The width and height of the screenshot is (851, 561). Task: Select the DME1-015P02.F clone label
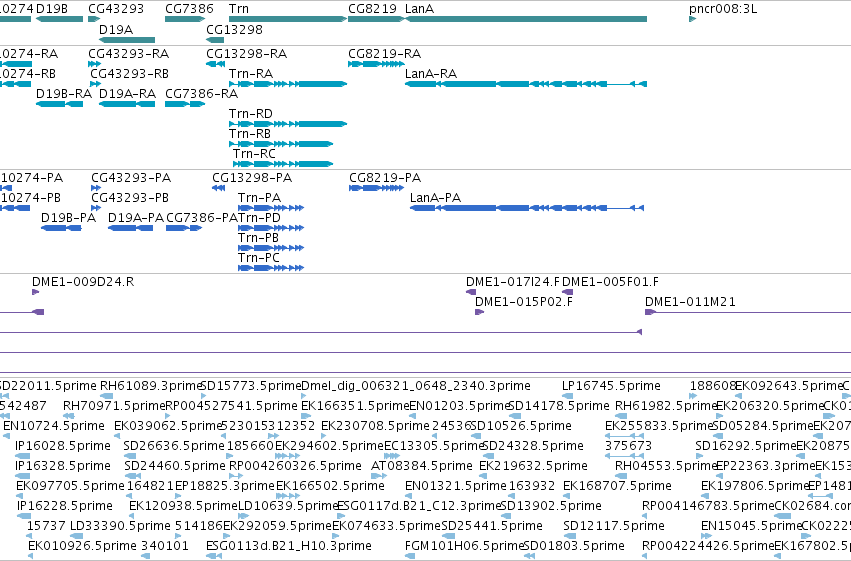tap(524, 302)
